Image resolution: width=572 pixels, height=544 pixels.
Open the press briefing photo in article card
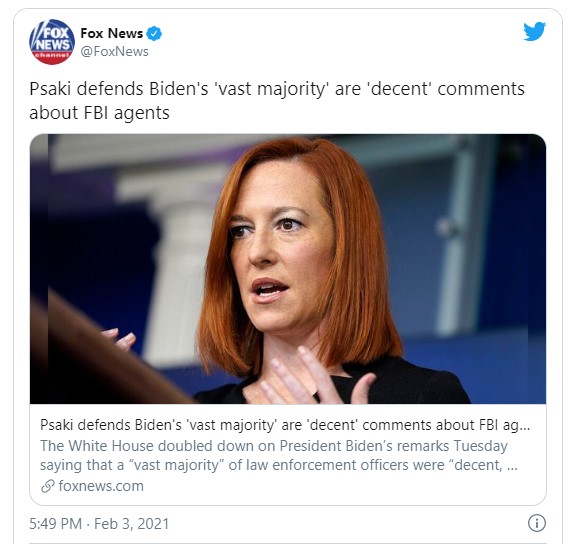[x=288, y=269]
